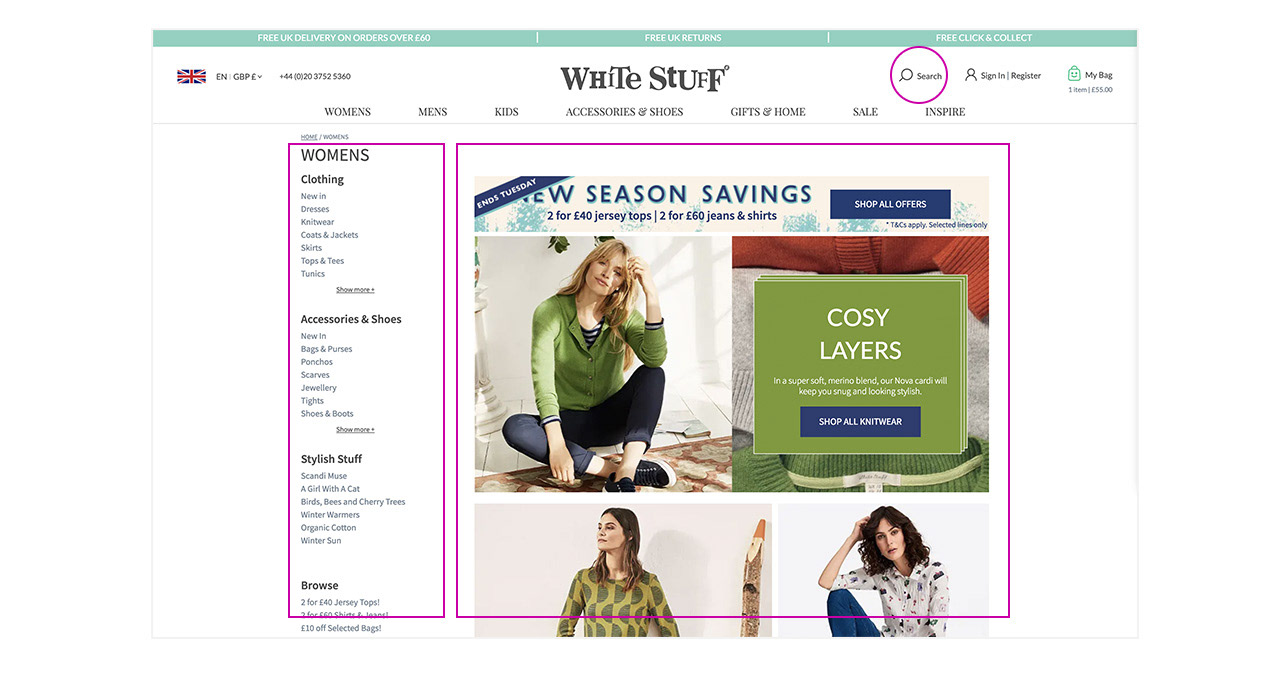Click the SHOP ALL KNITWEAR button
Viewport: 1280px width, 700px height.
point(860,422)
